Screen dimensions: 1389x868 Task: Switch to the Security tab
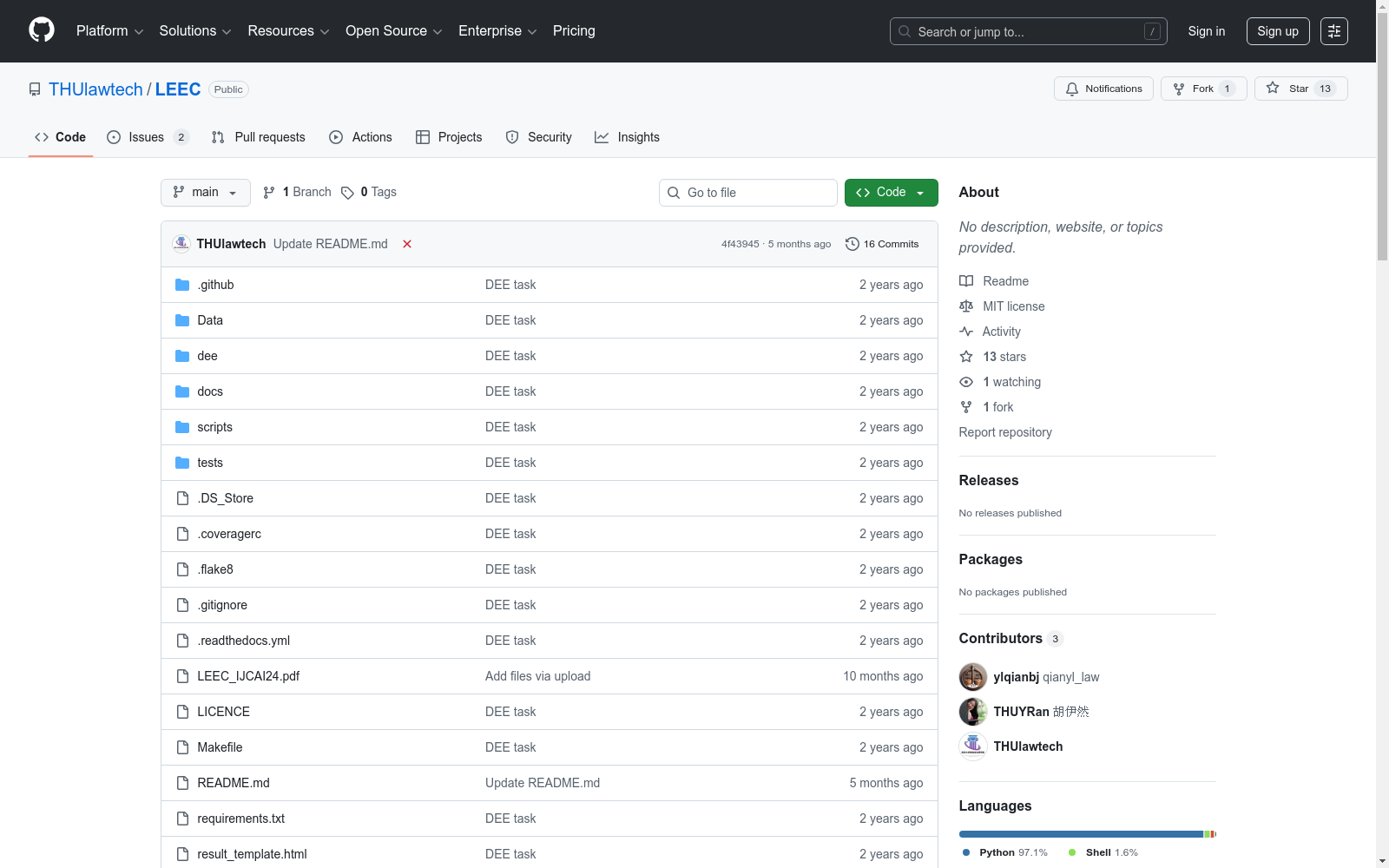[538, 137]
